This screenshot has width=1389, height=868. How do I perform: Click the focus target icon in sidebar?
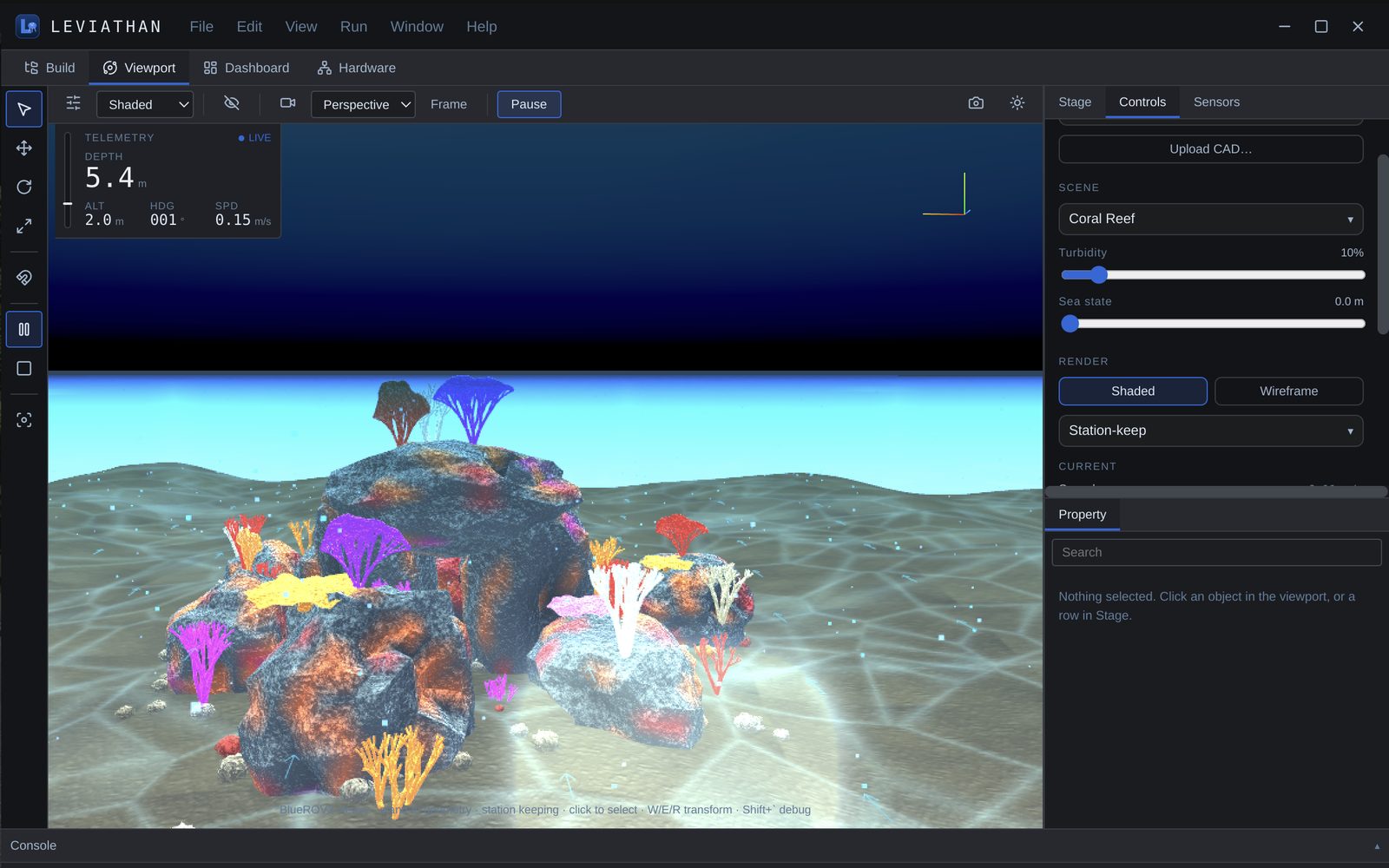click(24, 420)
